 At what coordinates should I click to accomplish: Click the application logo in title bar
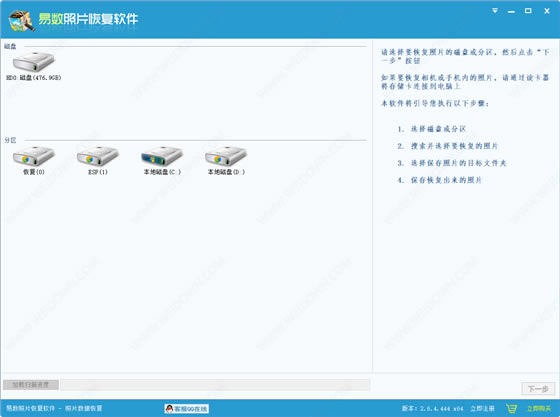pyautogui.click(x=22, y=20)
